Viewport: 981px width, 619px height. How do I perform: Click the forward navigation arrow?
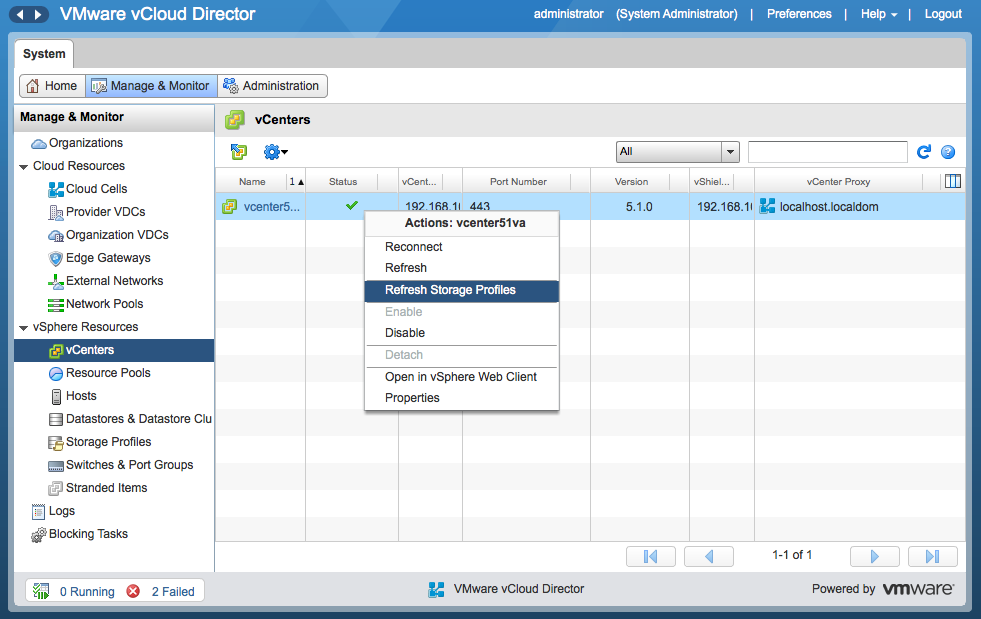pyautogui.click(x=38, y=14)
